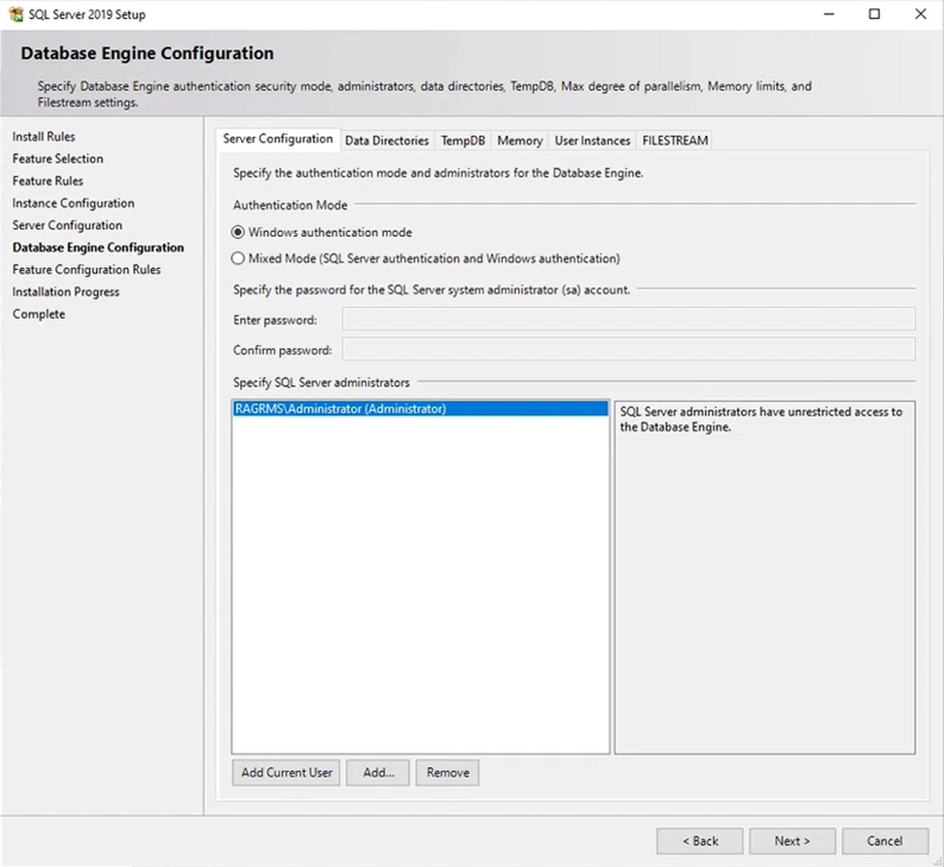Click the Enter password field
Viewport: 944px width, 867px height.
tap(629, 319)
